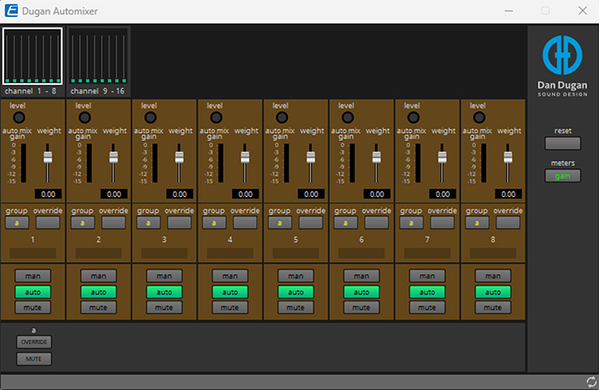Click channel 5 name label field
This screenshot has width=600, height=390.
point(296,253)
